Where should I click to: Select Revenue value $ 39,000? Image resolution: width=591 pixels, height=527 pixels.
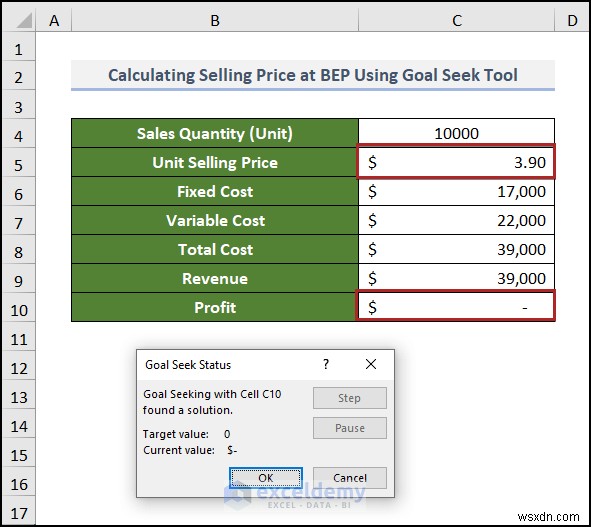coord(456,278)
